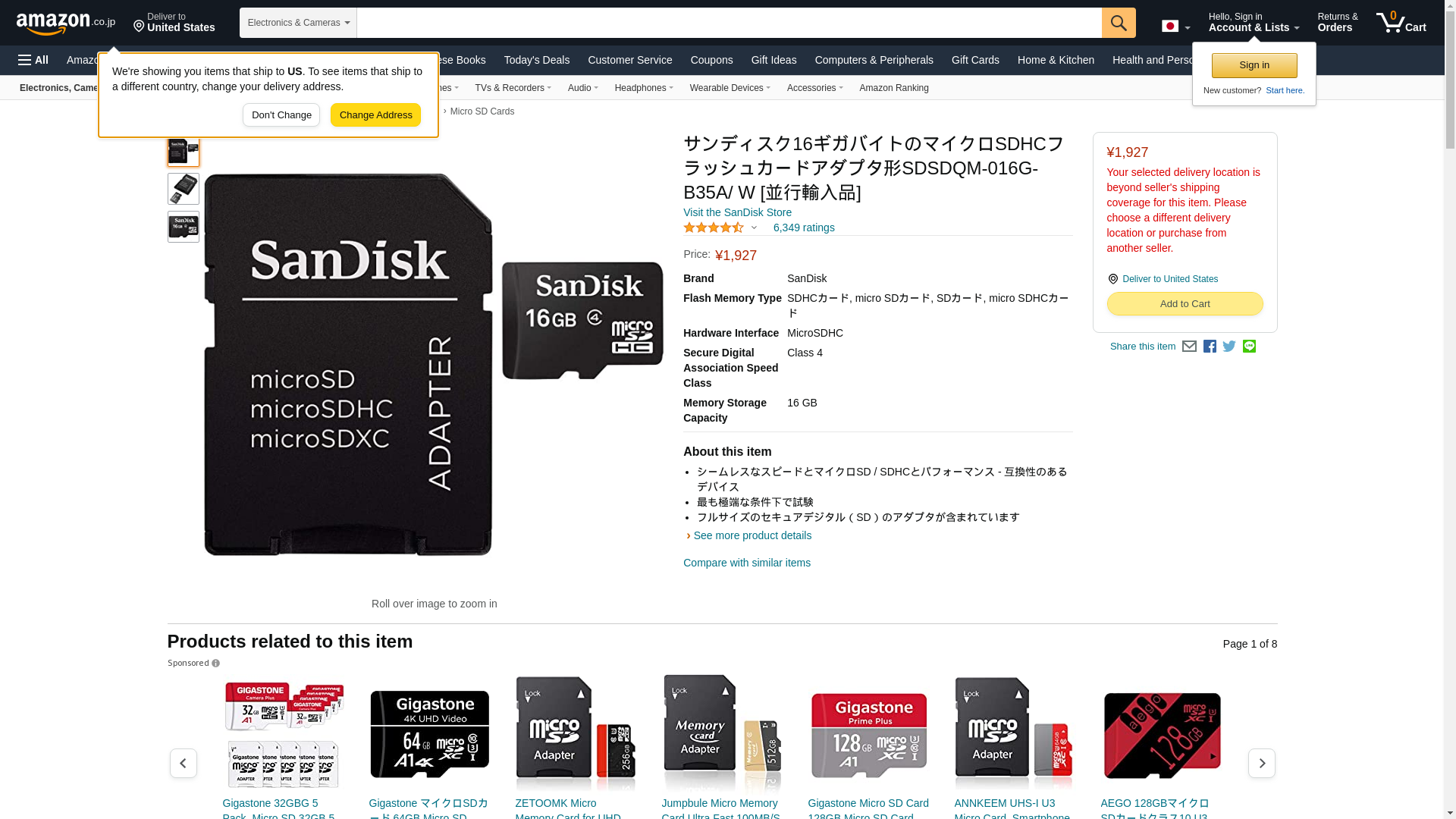Share this item on Twitter

pos(1229,347)
